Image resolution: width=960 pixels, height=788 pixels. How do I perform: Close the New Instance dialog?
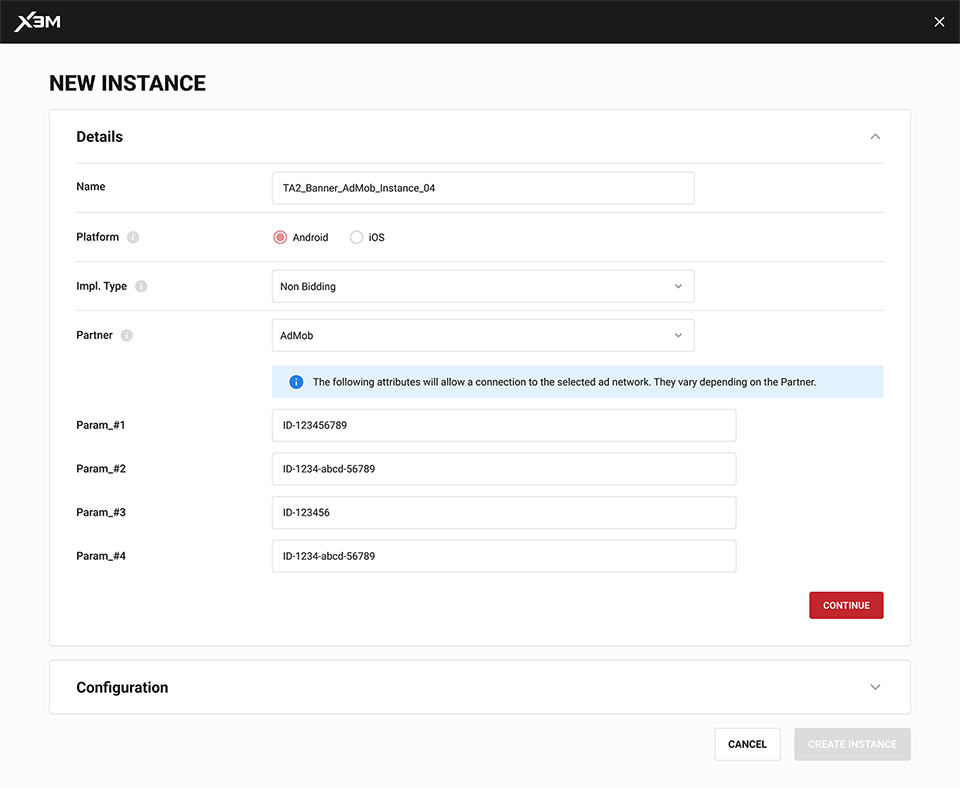coord(939,22)
